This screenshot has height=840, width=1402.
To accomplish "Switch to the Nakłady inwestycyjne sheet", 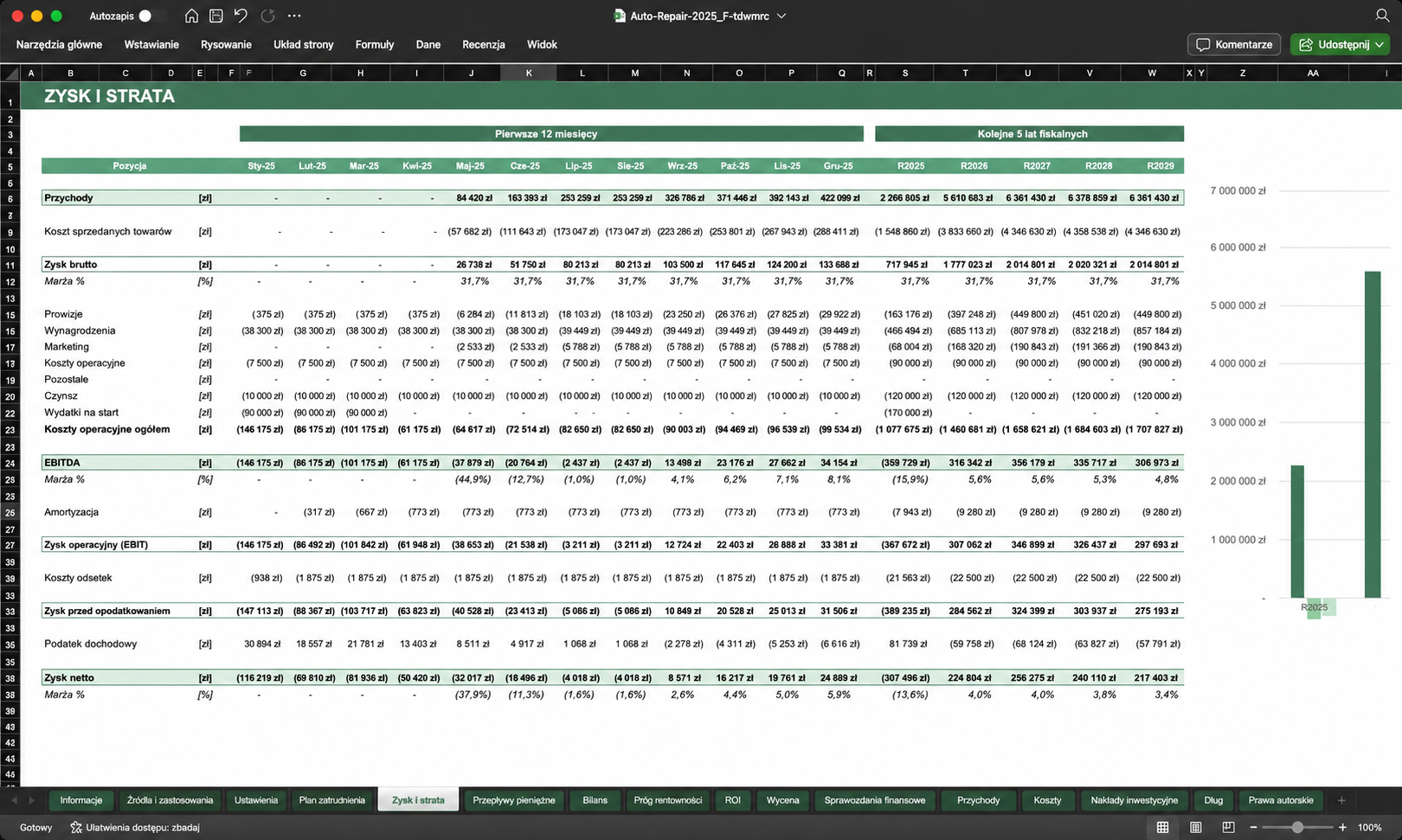I will (x=1135, y=800).
